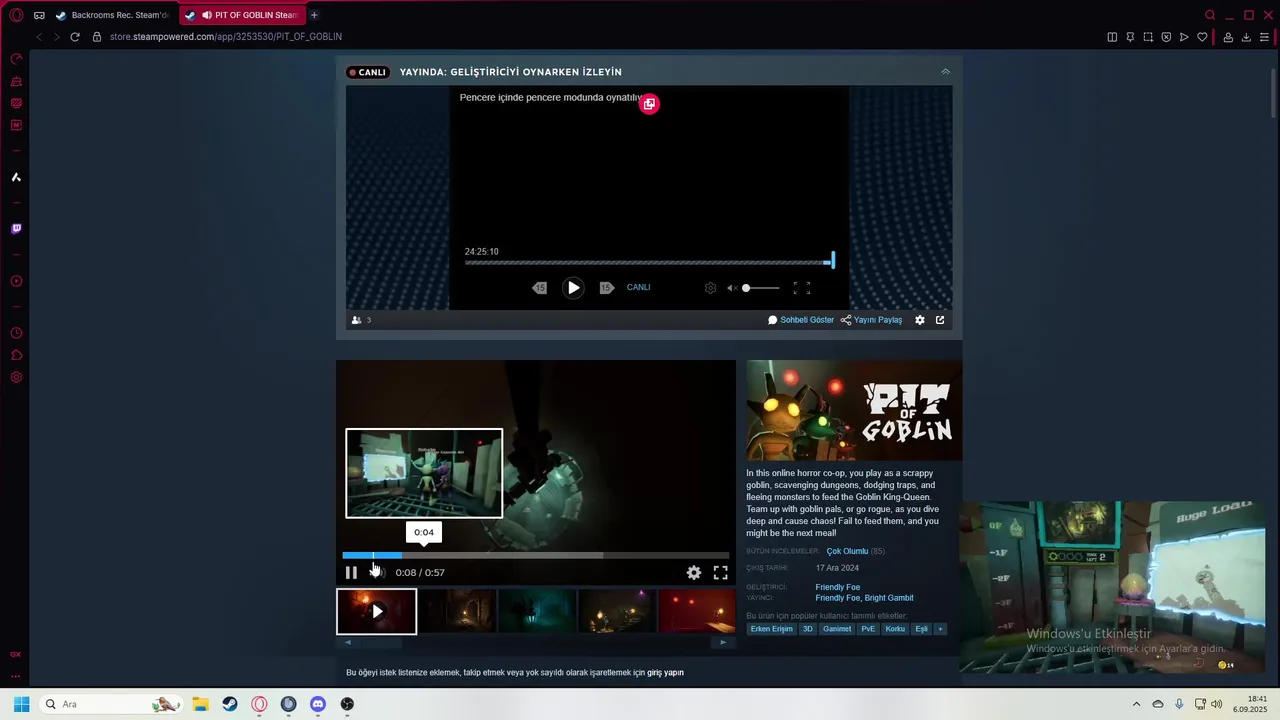Click the giriş yapın sign-in link
The width and height of the screenshot is (1280, 720).
[665, 673]
